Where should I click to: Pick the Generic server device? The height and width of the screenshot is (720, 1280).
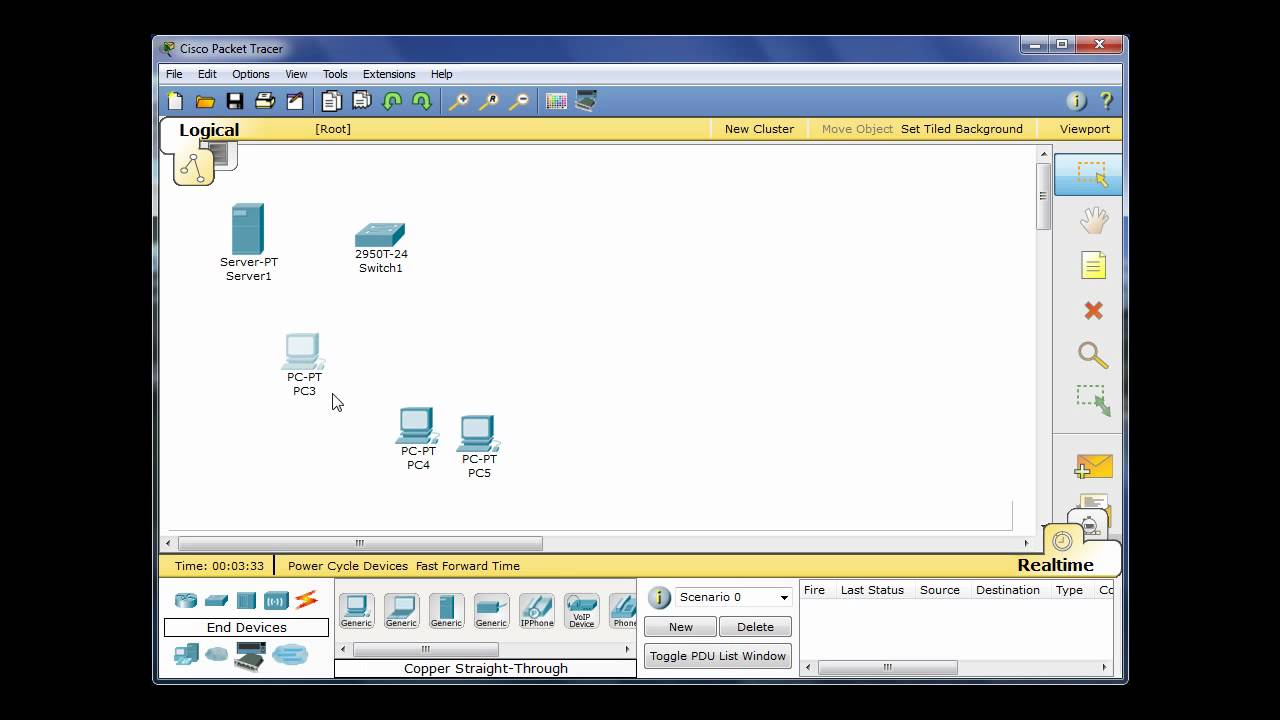click(446, 610)
